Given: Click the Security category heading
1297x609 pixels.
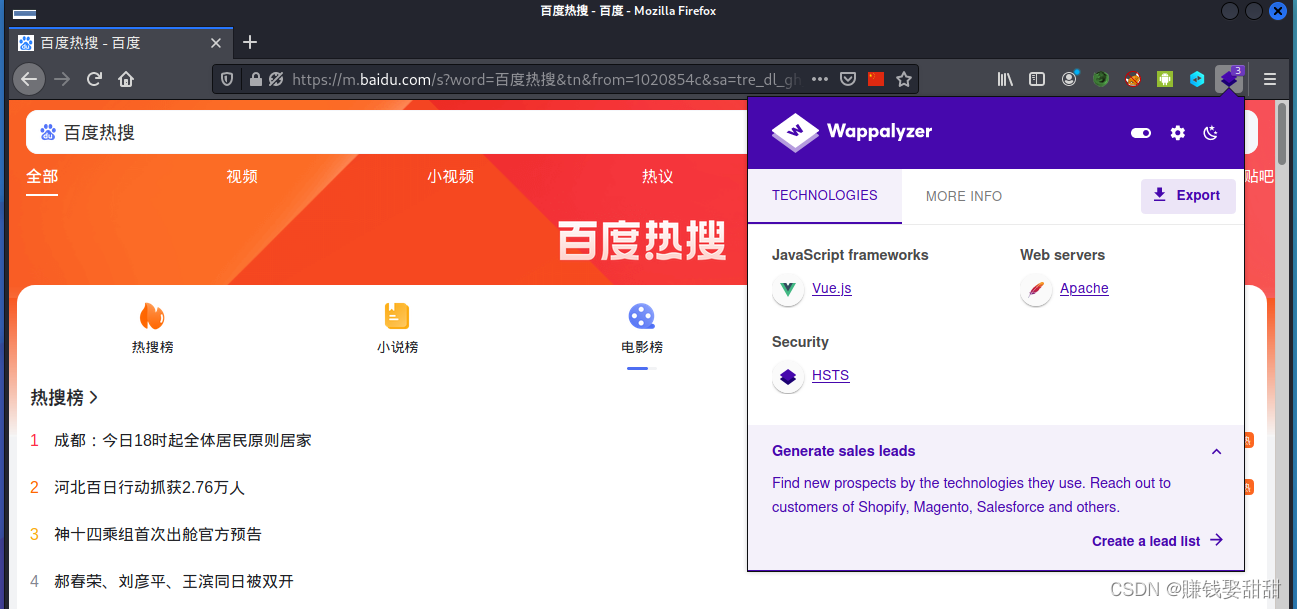Looking at the screenshot, I should click(800, 342).
